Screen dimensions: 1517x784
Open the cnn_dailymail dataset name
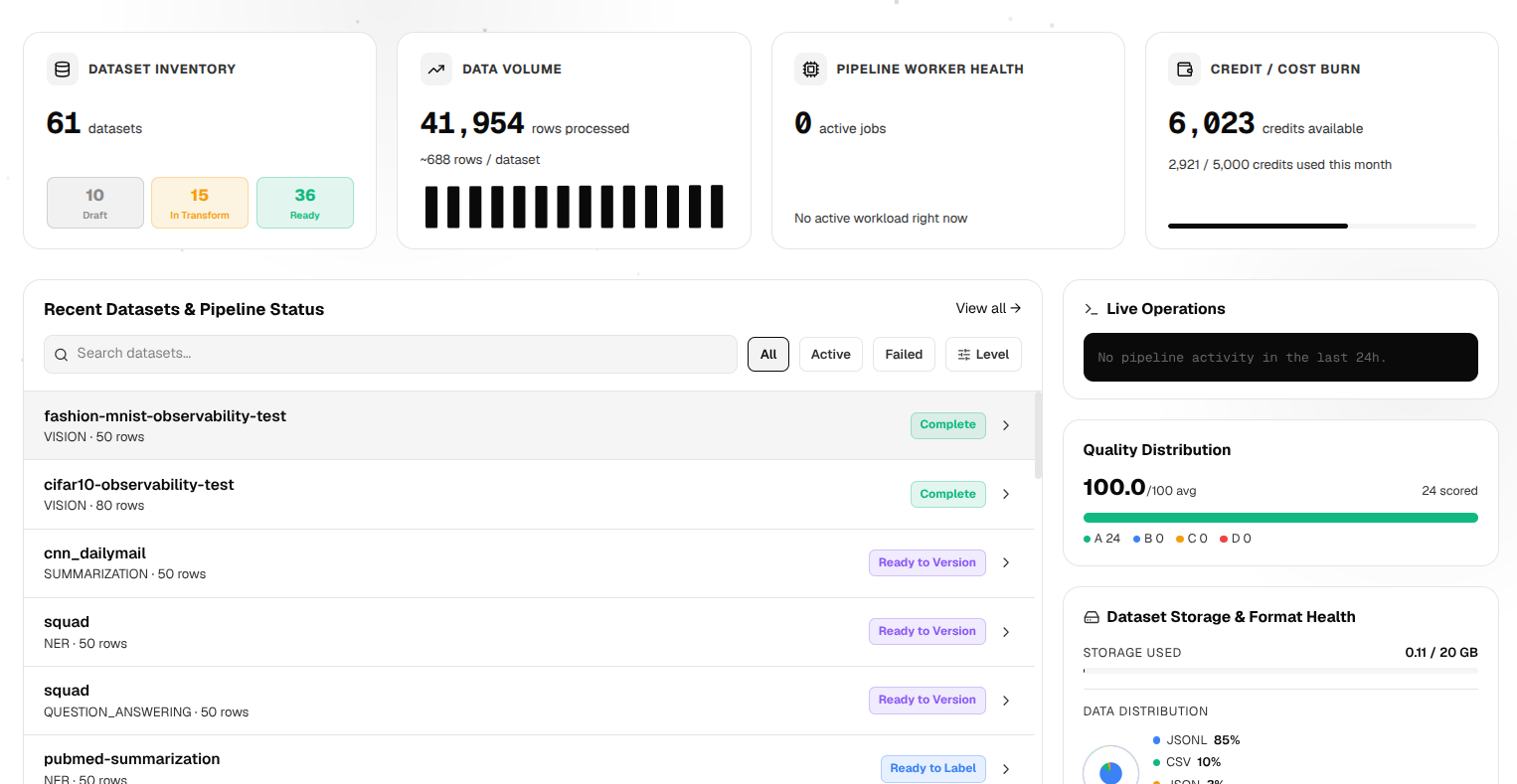coord(94,553)
